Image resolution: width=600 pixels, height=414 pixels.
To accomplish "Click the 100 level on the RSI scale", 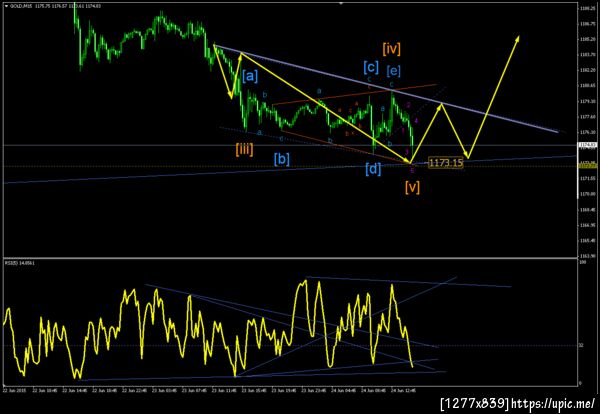I will coord(582,262).
